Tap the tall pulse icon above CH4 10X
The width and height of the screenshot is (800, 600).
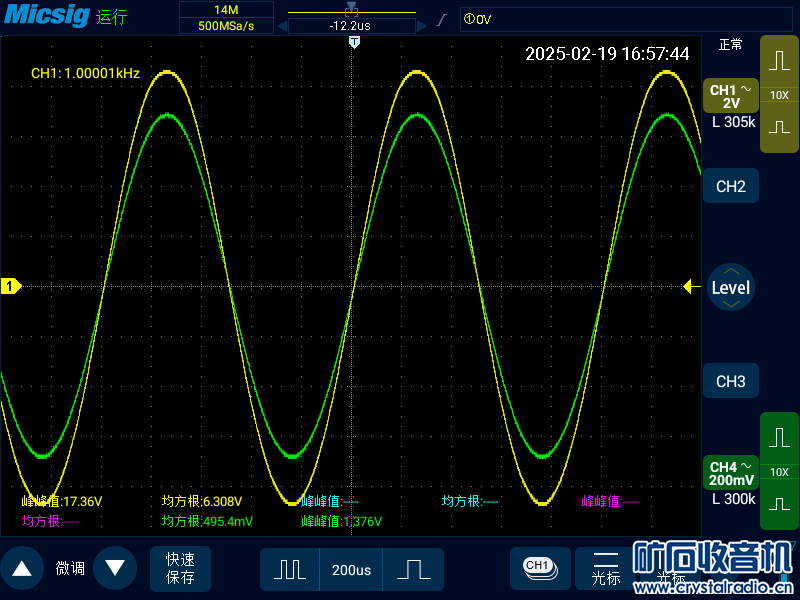[779, 438]
